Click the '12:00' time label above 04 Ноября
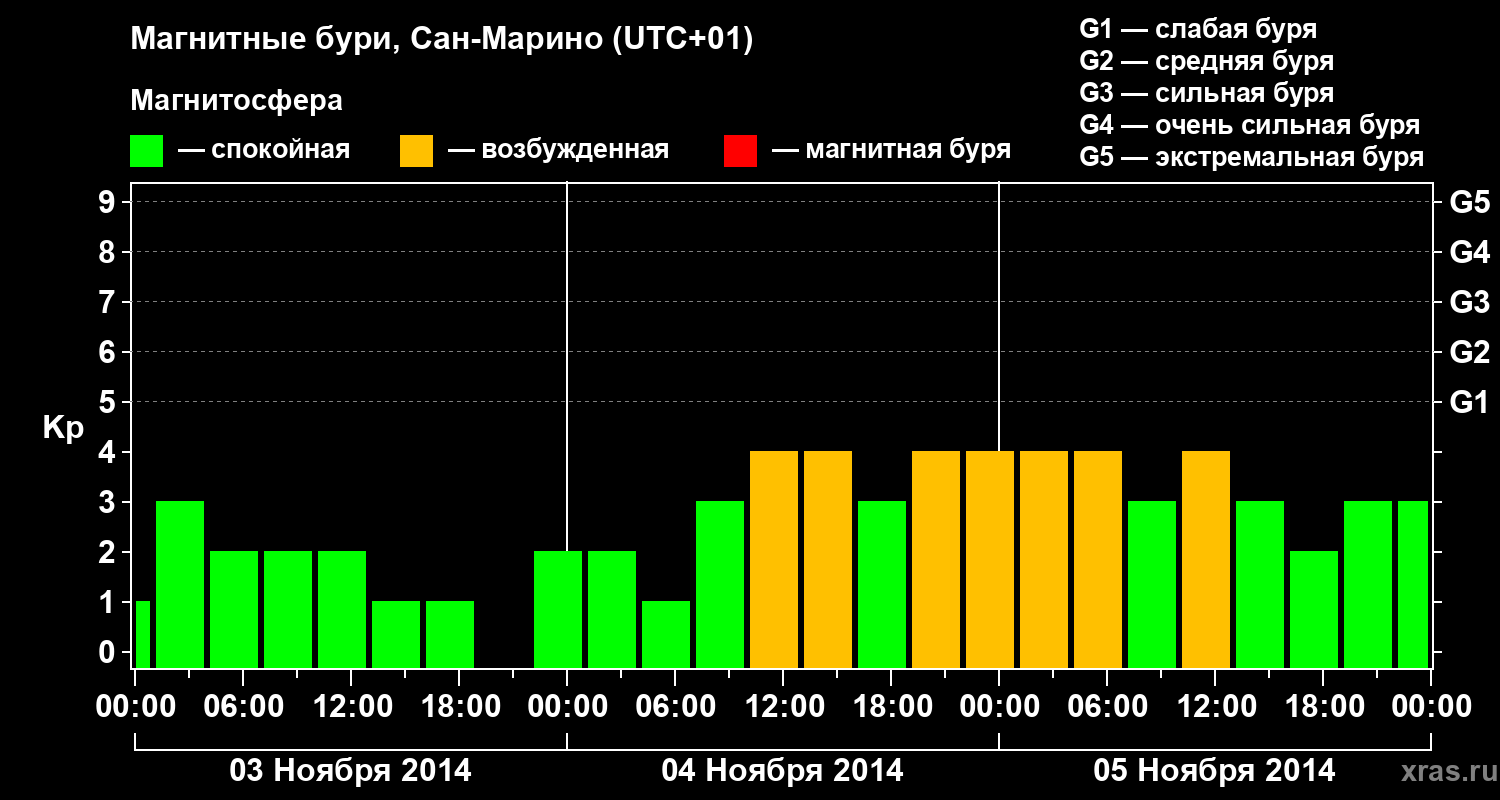This screenshot has width=1500, height=800. pyautogui.click(x=783, y=706)
